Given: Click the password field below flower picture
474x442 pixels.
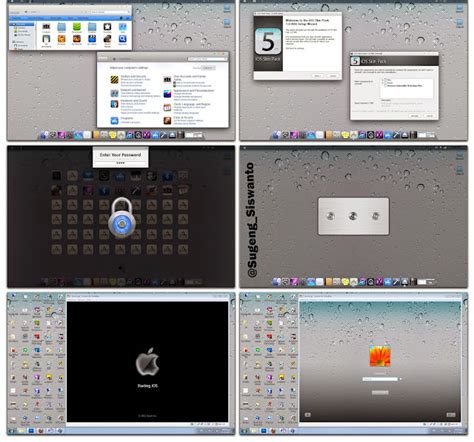Looking at the screenshot, I should (380, 379).
